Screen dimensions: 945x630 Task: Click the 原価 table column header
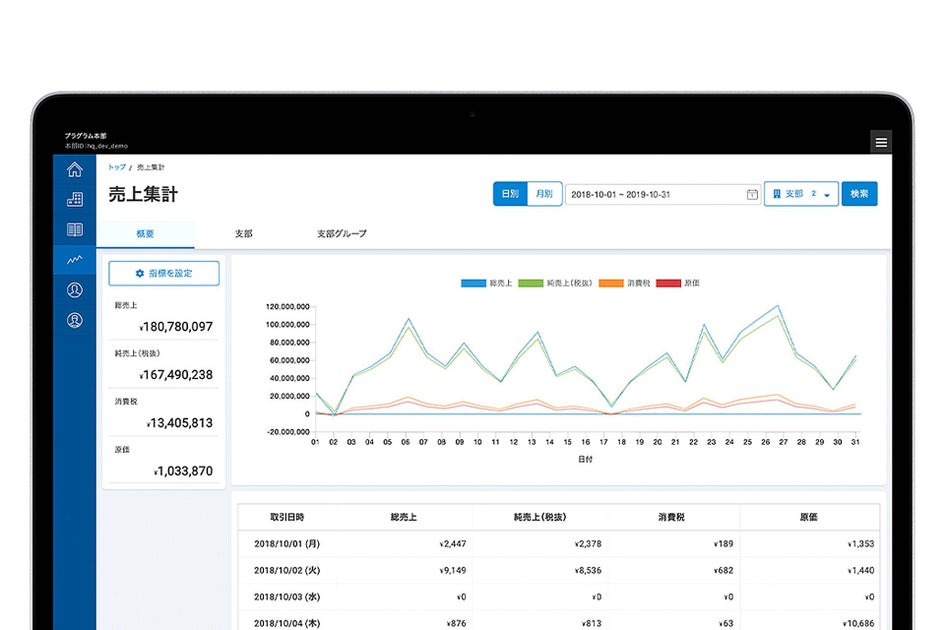[808, 517]
